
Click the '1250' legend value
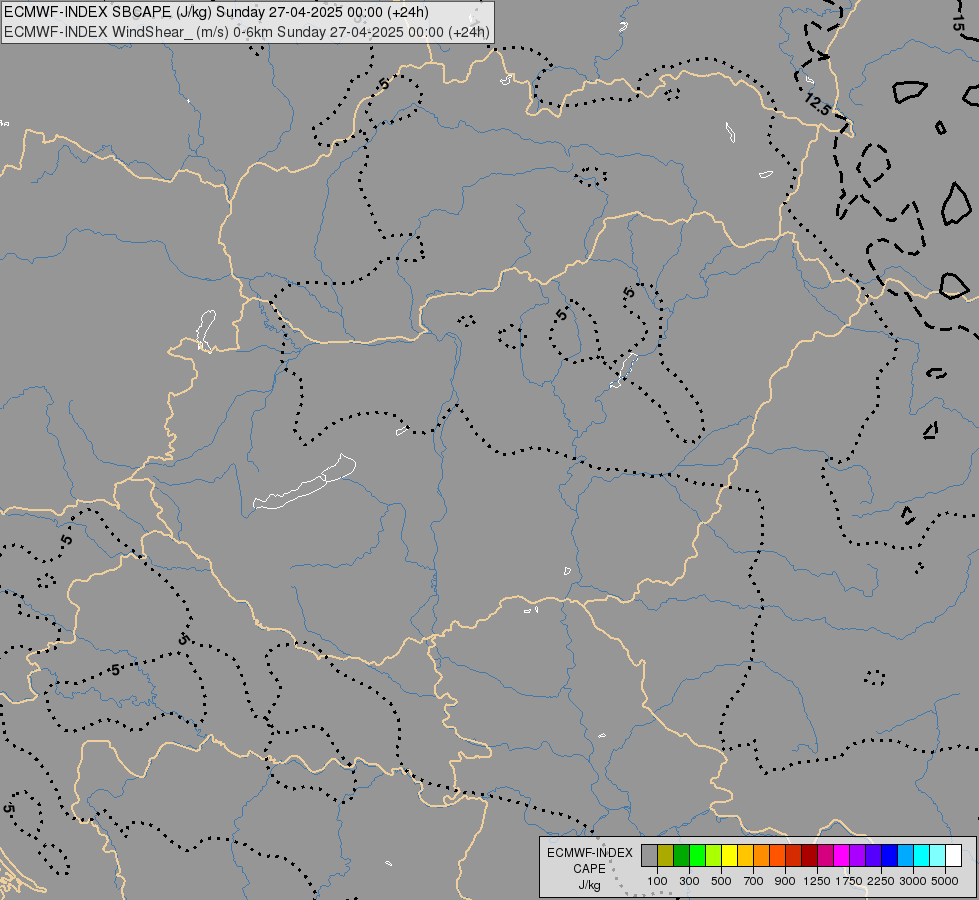pyautogui.click(x=817, y=881)
